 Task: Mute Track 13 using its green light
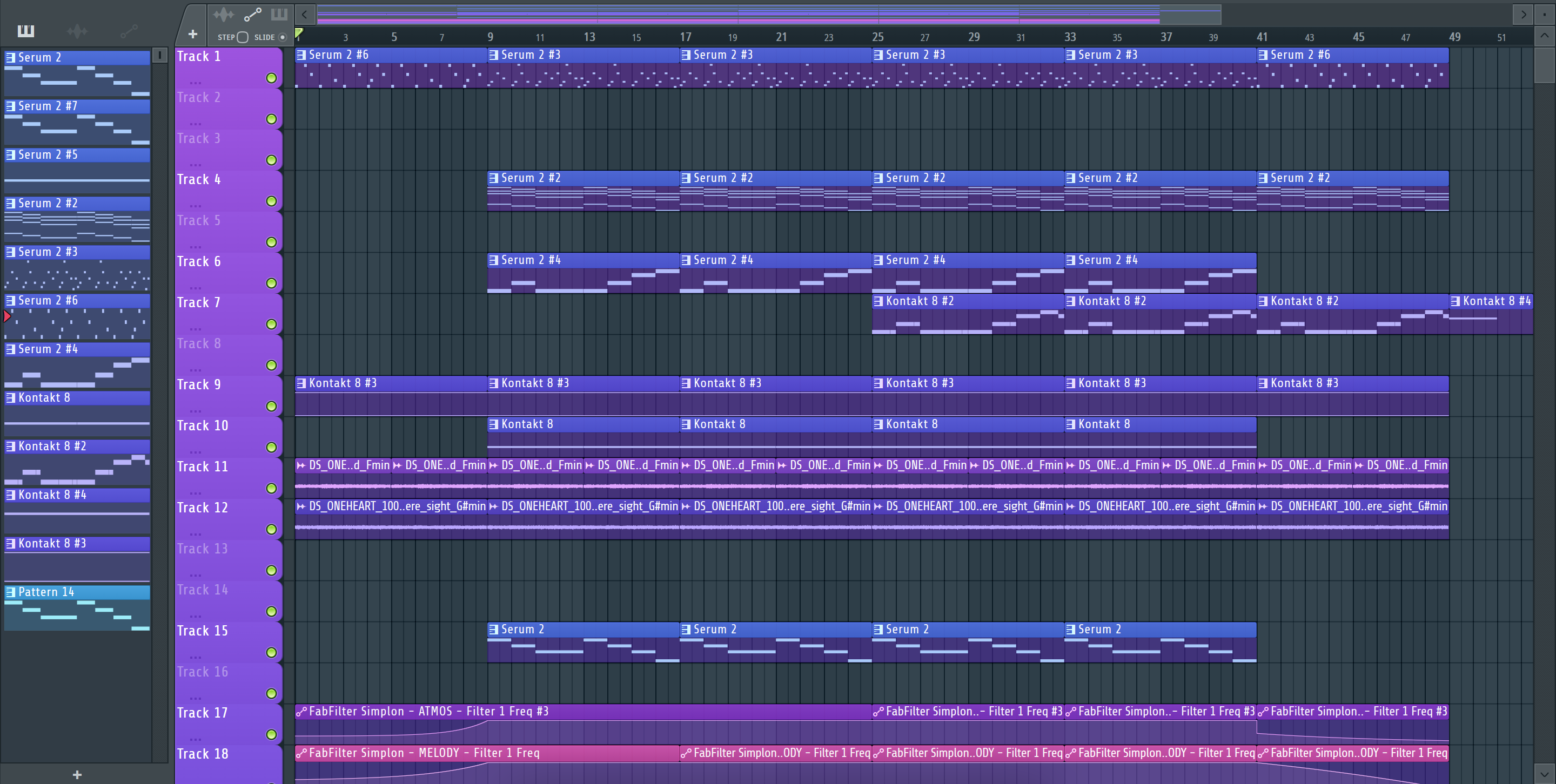point(271,570)
